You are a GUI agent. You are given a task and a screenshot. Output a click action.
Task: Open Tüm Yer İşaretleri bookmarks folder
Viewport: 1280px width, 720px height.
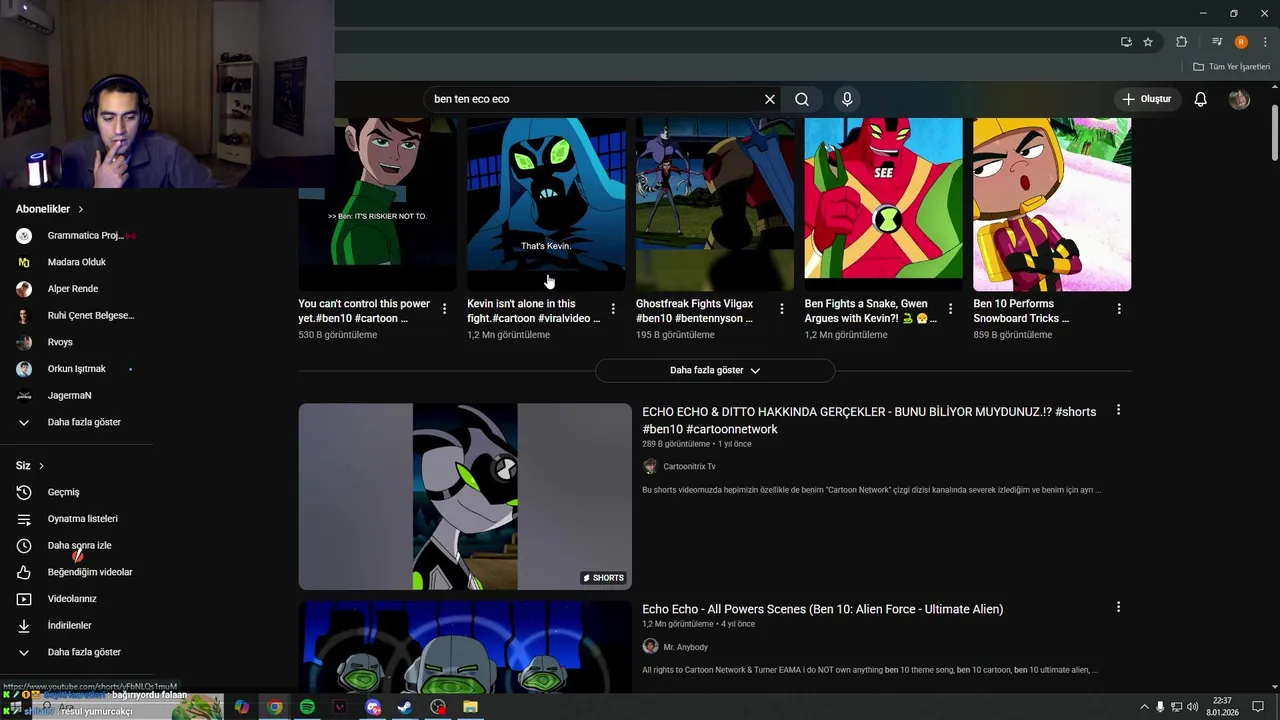pos(1232,67)
